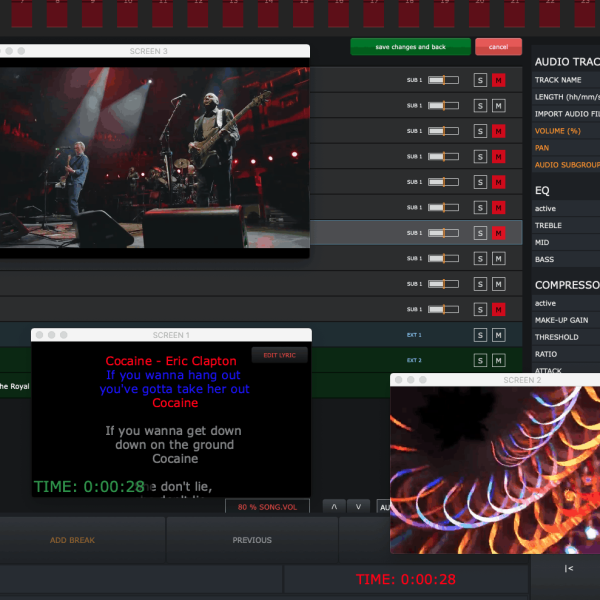Viewport: 600px width, 600px height.
Task: Unmute the highlighted selected track row
Action: (498, 233)
